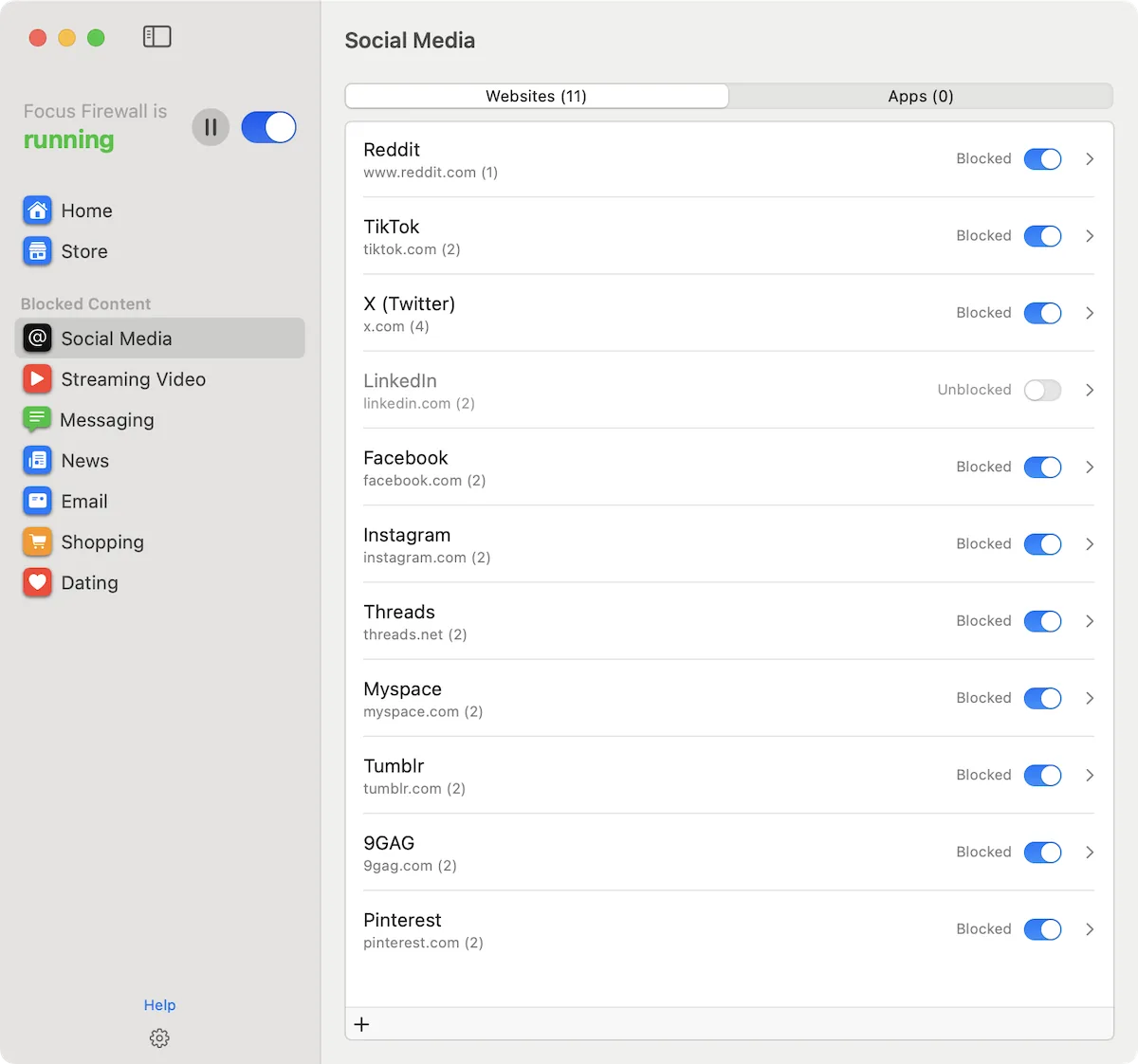Click the Streaming Video play icon
This screenshot has width=1138, height=1064.
point(37,379)
